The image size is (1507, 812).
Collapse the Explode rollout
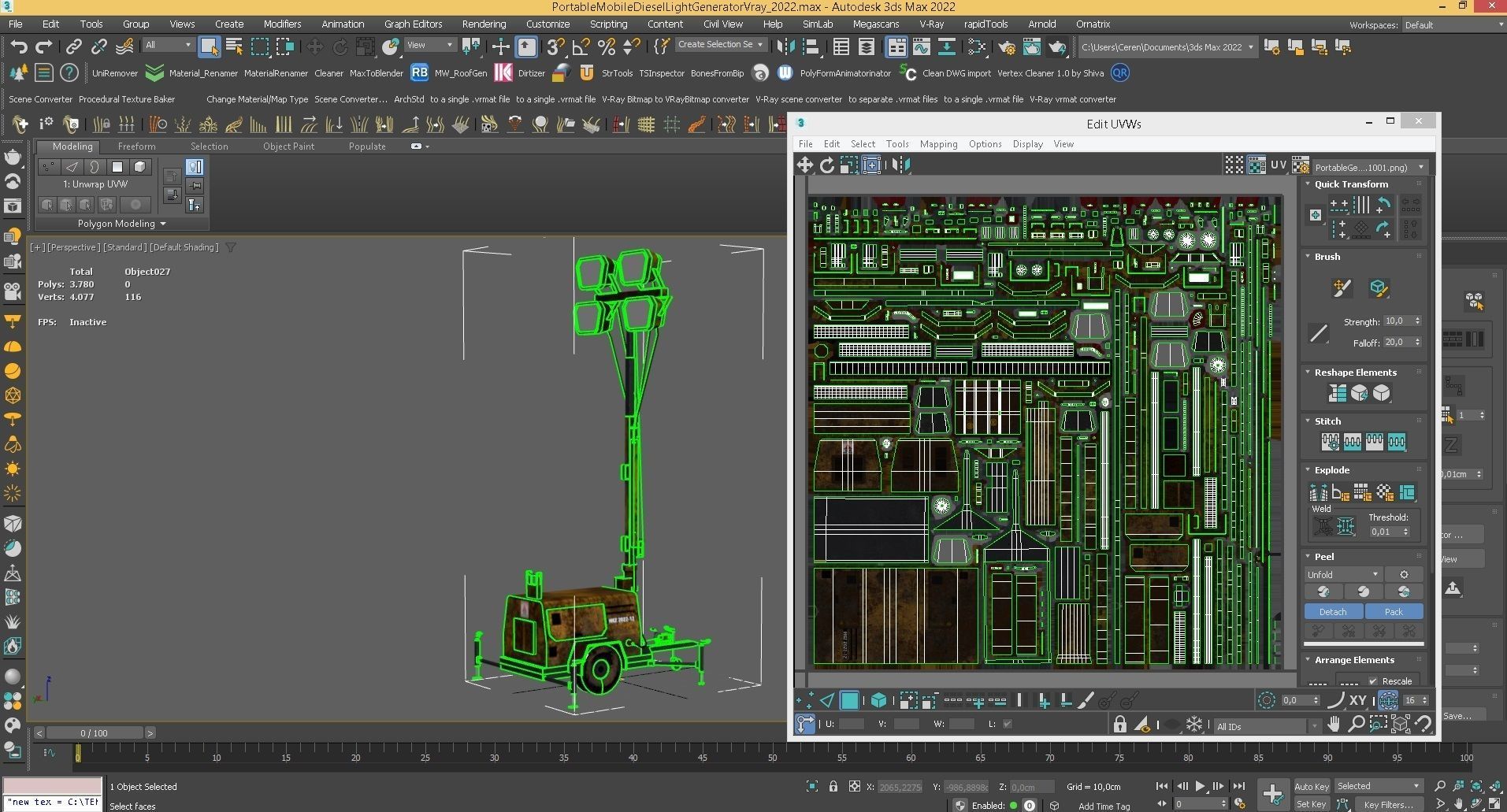pos(1308,470)
